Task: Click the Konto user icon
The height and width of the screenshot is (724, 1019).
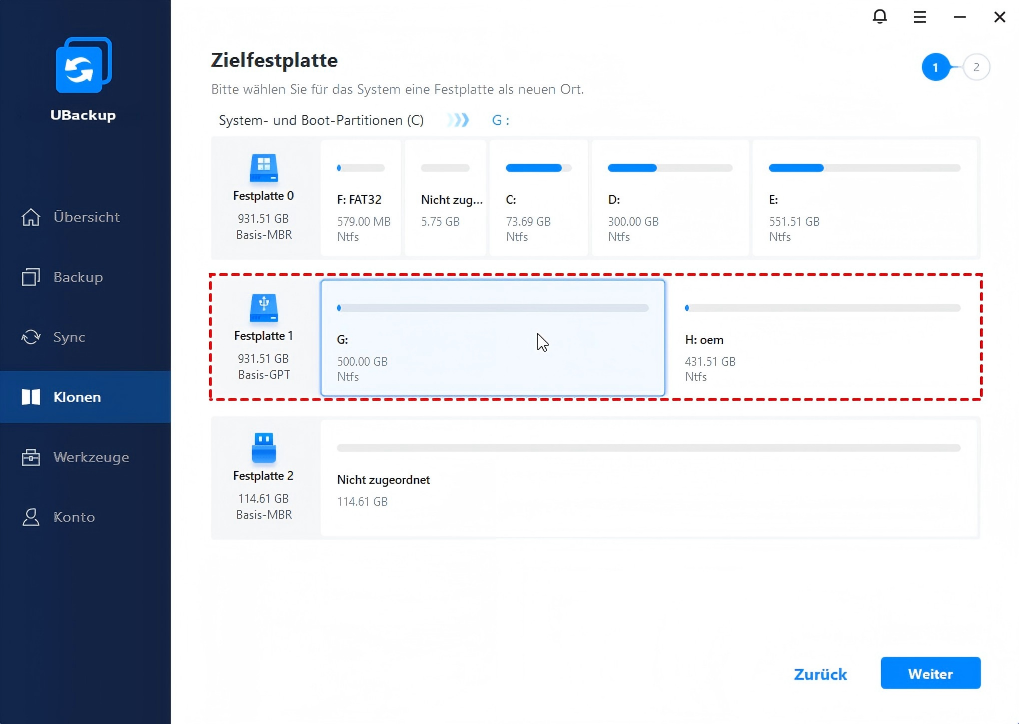Action: point(31,517)
